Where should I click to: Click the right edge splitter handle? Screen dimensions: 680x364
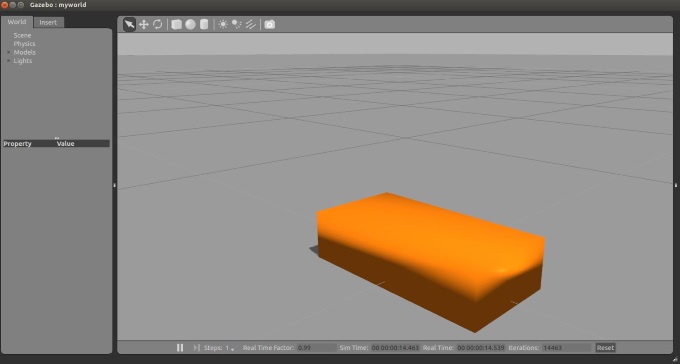(676, 185)
